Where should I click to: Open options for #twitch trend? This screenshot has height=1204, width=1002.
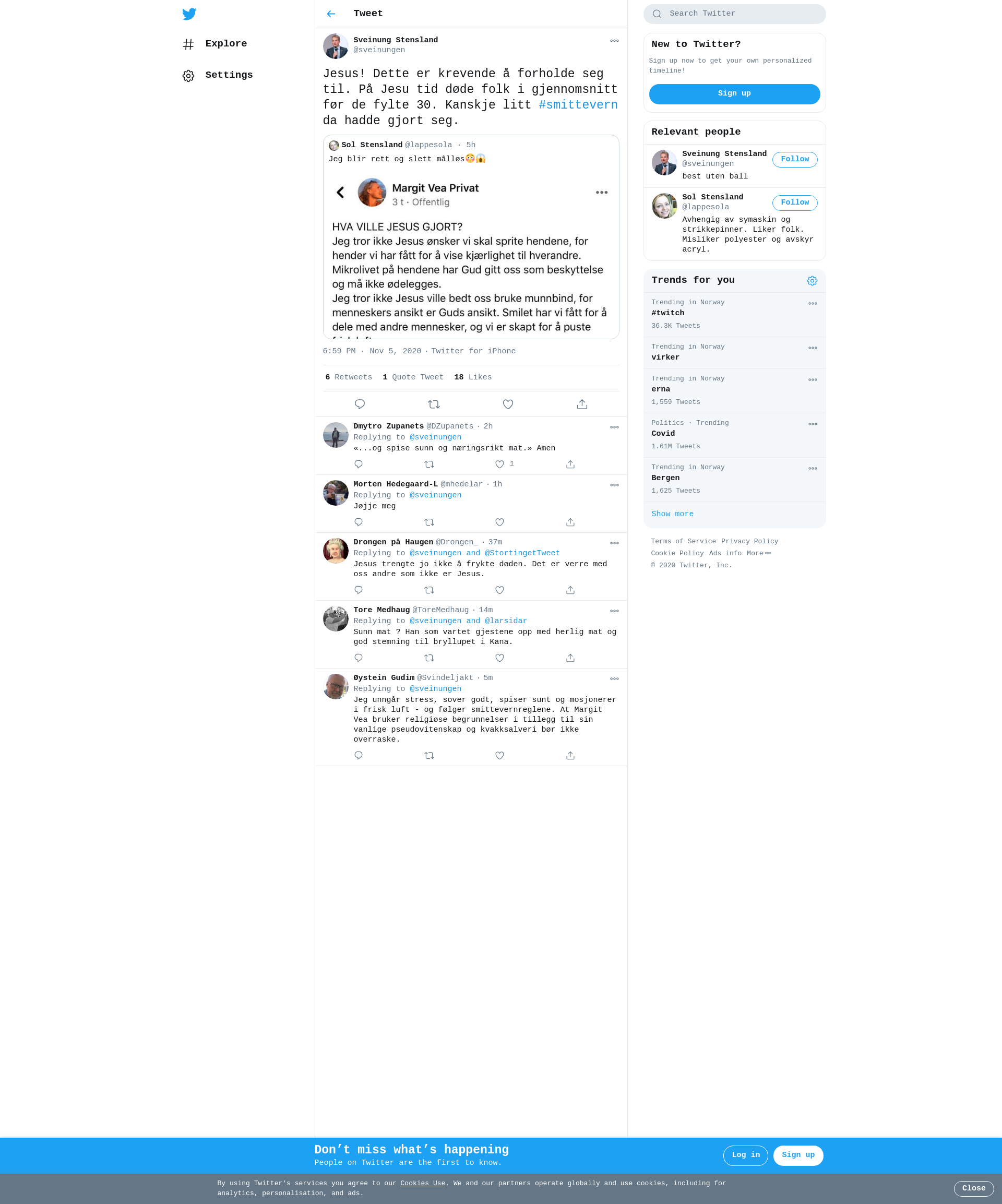pyautogui.click(x=812, y=303)
